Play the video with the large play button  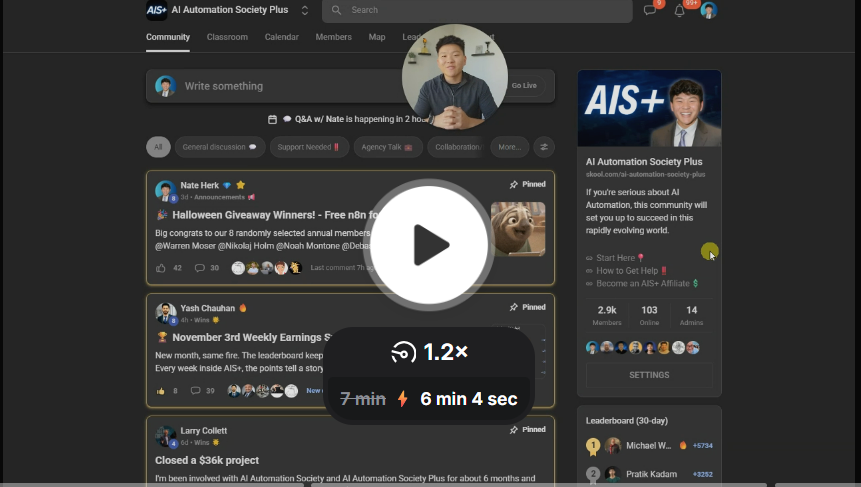430,244
